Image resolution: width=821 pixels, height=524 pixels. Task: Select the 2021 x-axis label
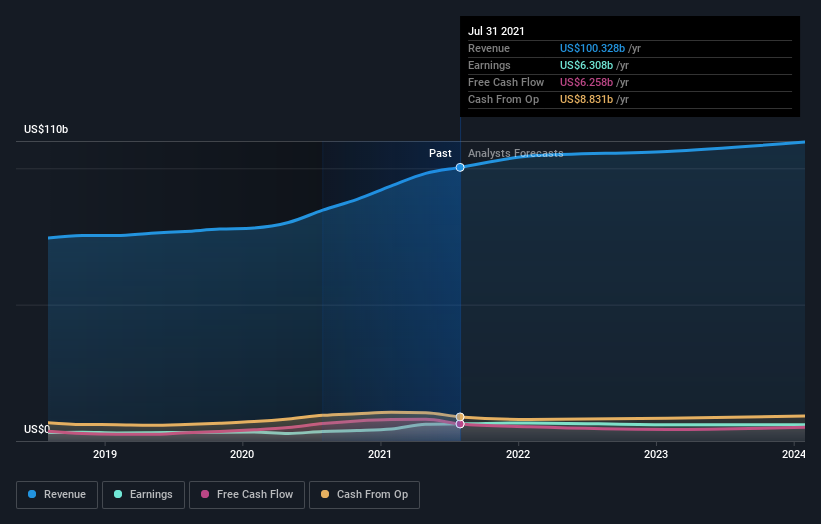point(380,454)
